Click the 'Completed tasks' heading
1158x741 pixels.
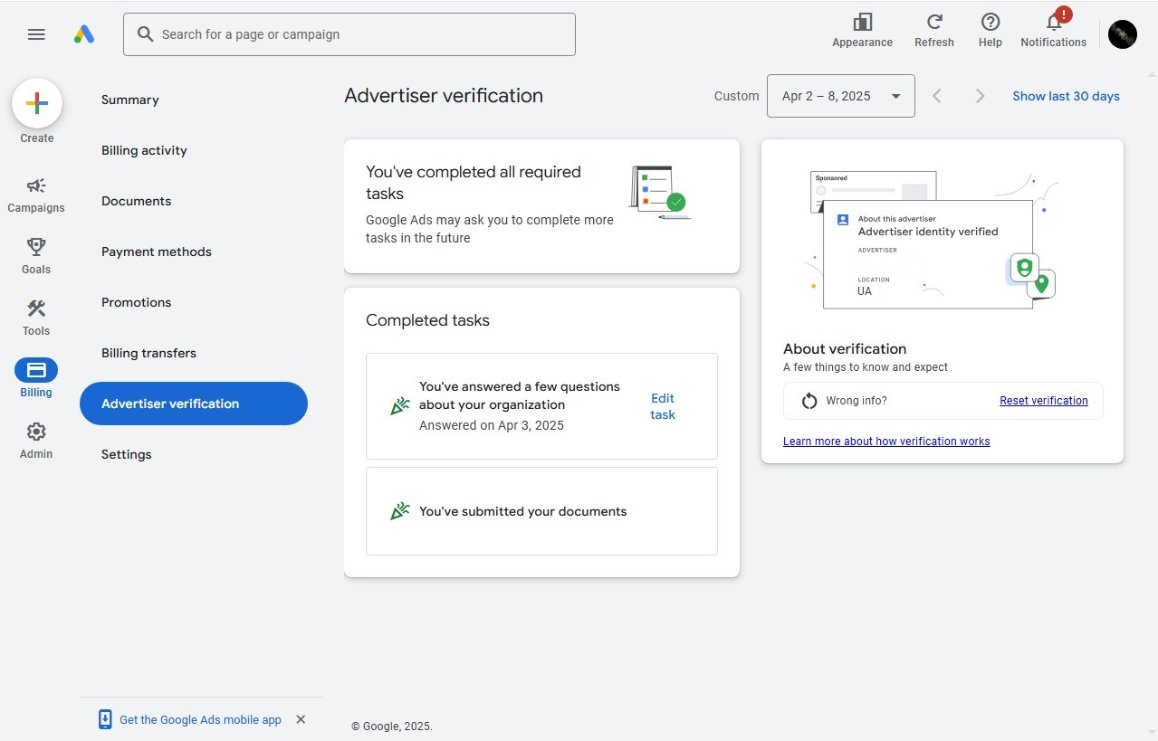click(428, 320)
